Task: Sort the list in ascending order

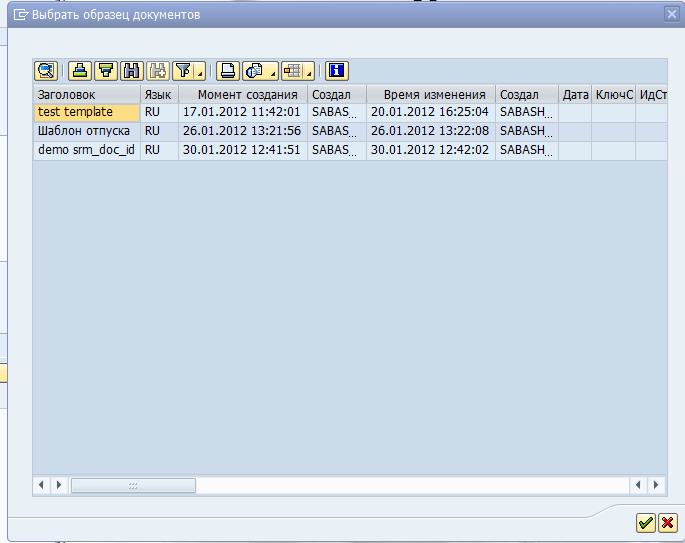Action: pyautogui.click(x=81, y=70)
